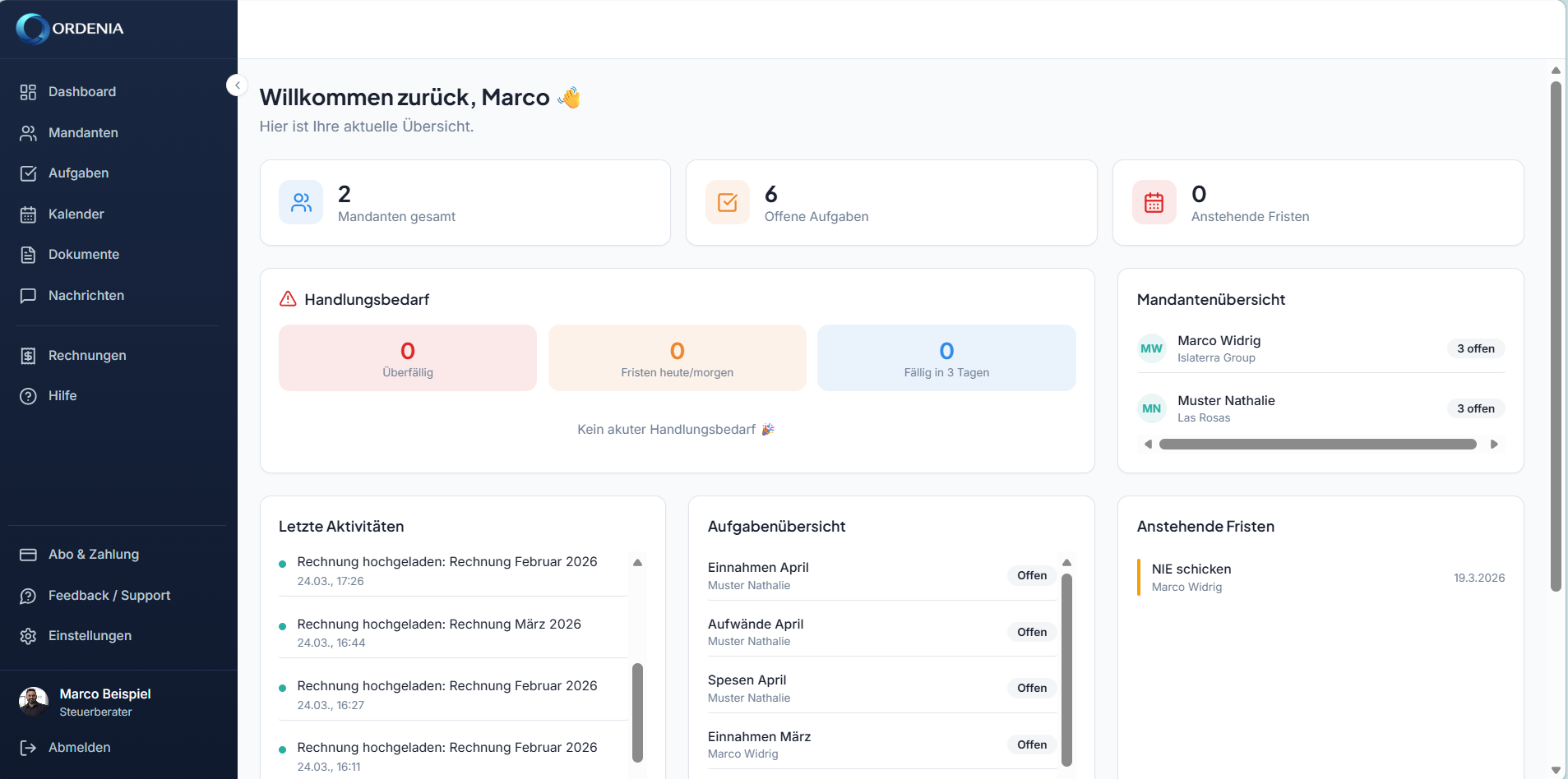Click the Kalender icon in sidebar

tap(28, 214)
